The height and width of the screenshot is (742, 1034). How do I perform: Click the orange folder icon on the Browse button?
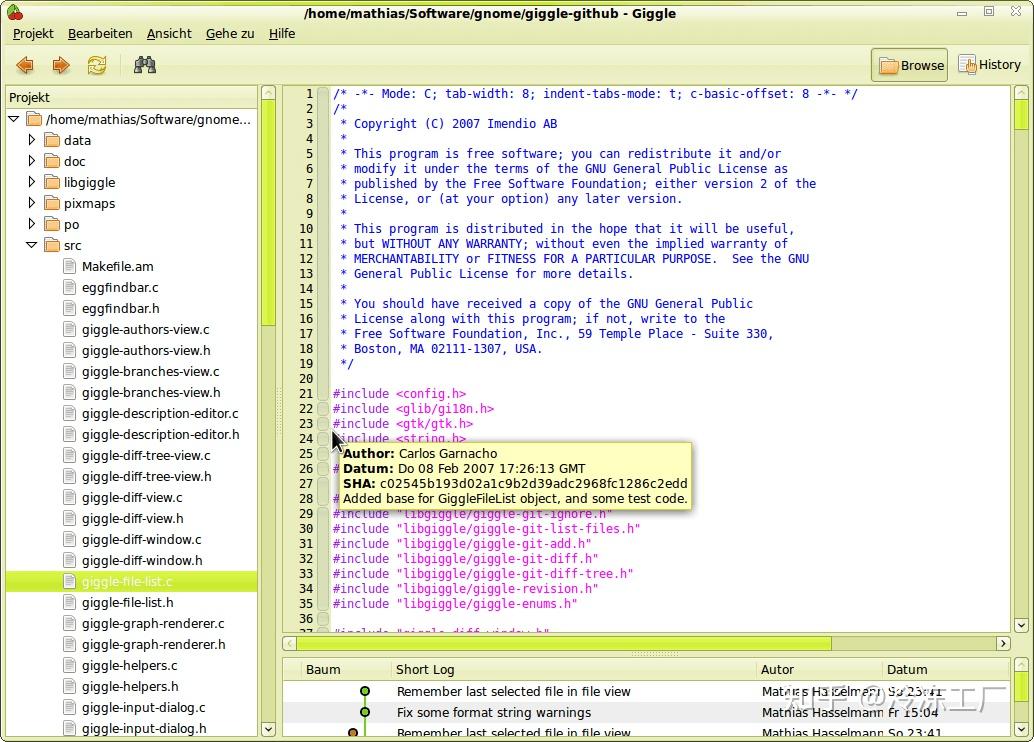[886, 64]
